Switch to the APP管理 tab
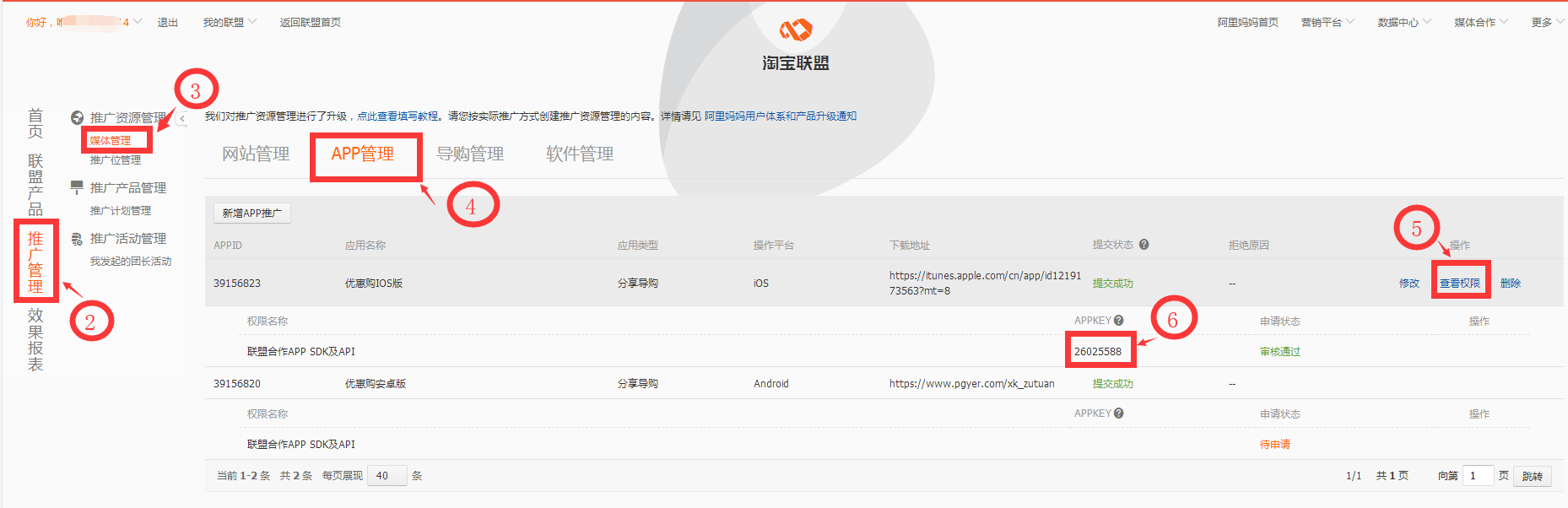 click(x=363, y=154)
